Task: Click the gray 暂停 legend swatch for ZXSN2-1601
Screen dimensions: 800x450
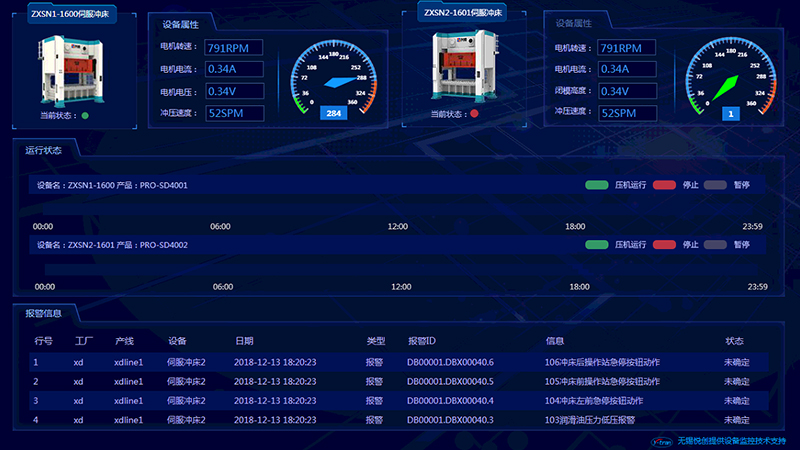Action: coord(715,245)
